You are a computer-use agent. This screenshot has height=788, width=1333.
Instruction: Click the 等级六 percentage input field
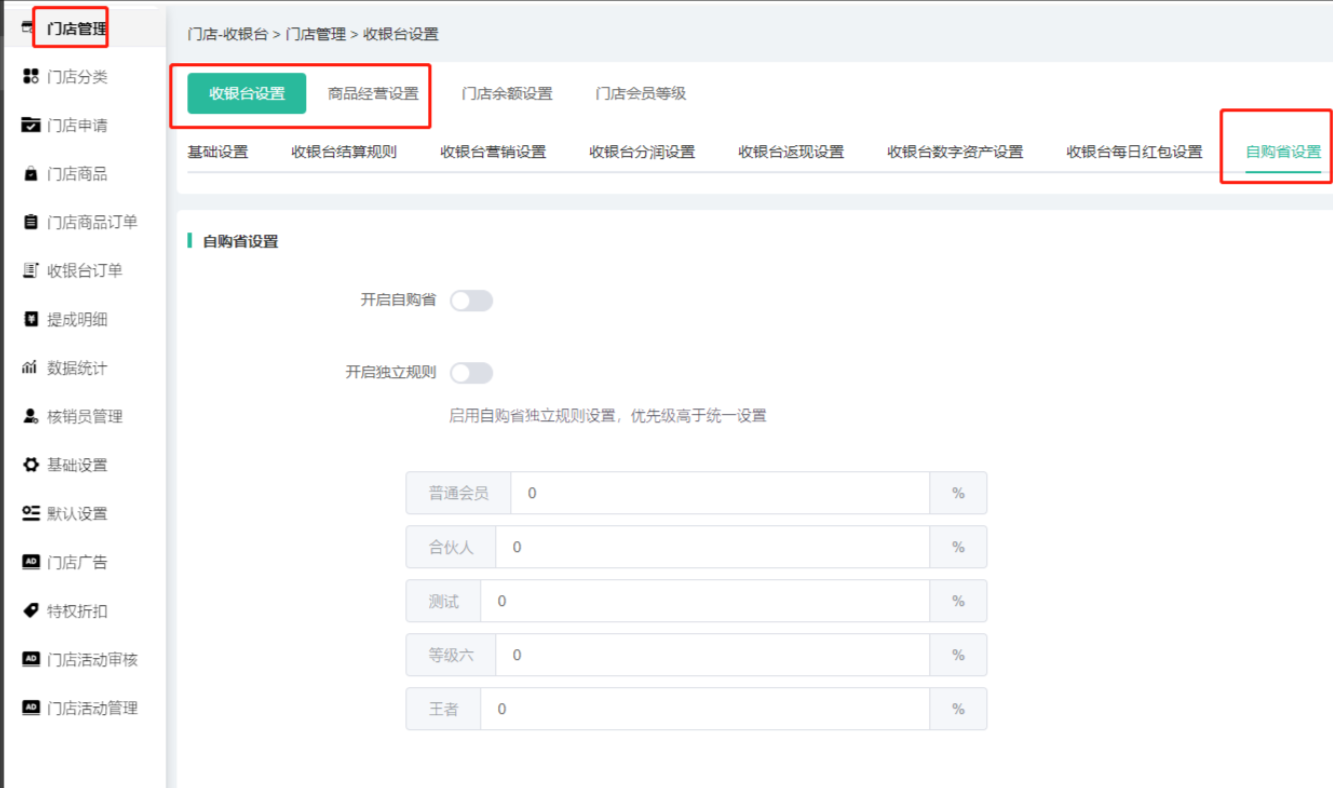click(712, 655)
